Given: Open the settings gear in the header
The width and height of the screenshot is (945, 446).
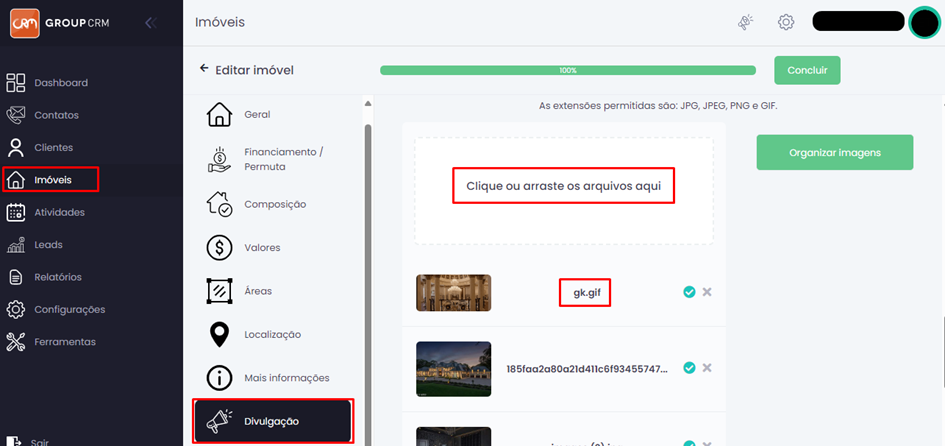Looking at the screenshot, I should click(786, 22).
